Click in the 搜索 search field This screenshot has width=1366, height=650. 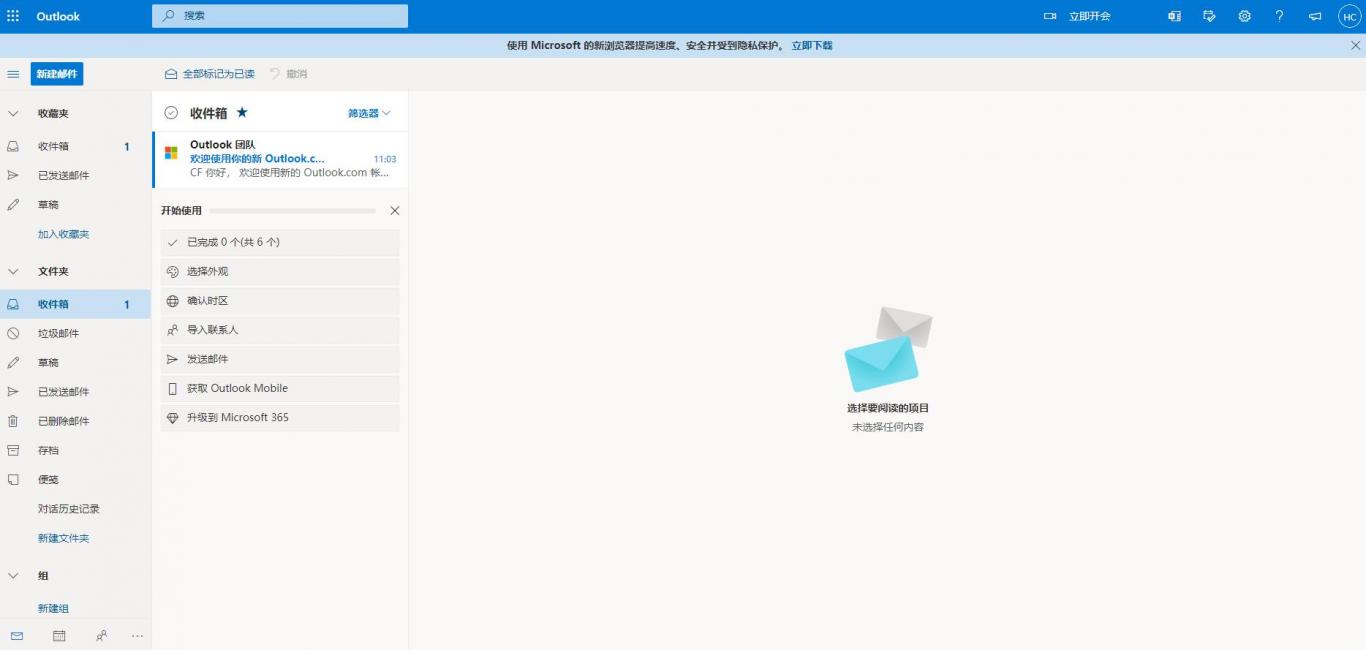(x=280, y=16)
